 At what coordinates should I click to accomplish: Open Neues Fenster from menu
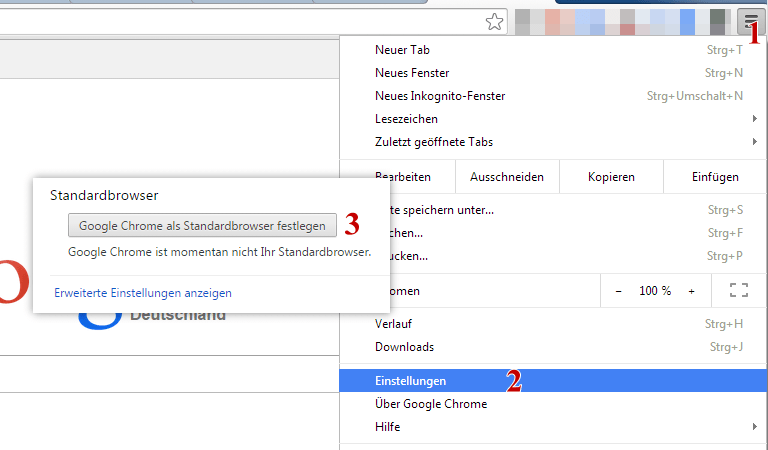[x=553, y=73]
